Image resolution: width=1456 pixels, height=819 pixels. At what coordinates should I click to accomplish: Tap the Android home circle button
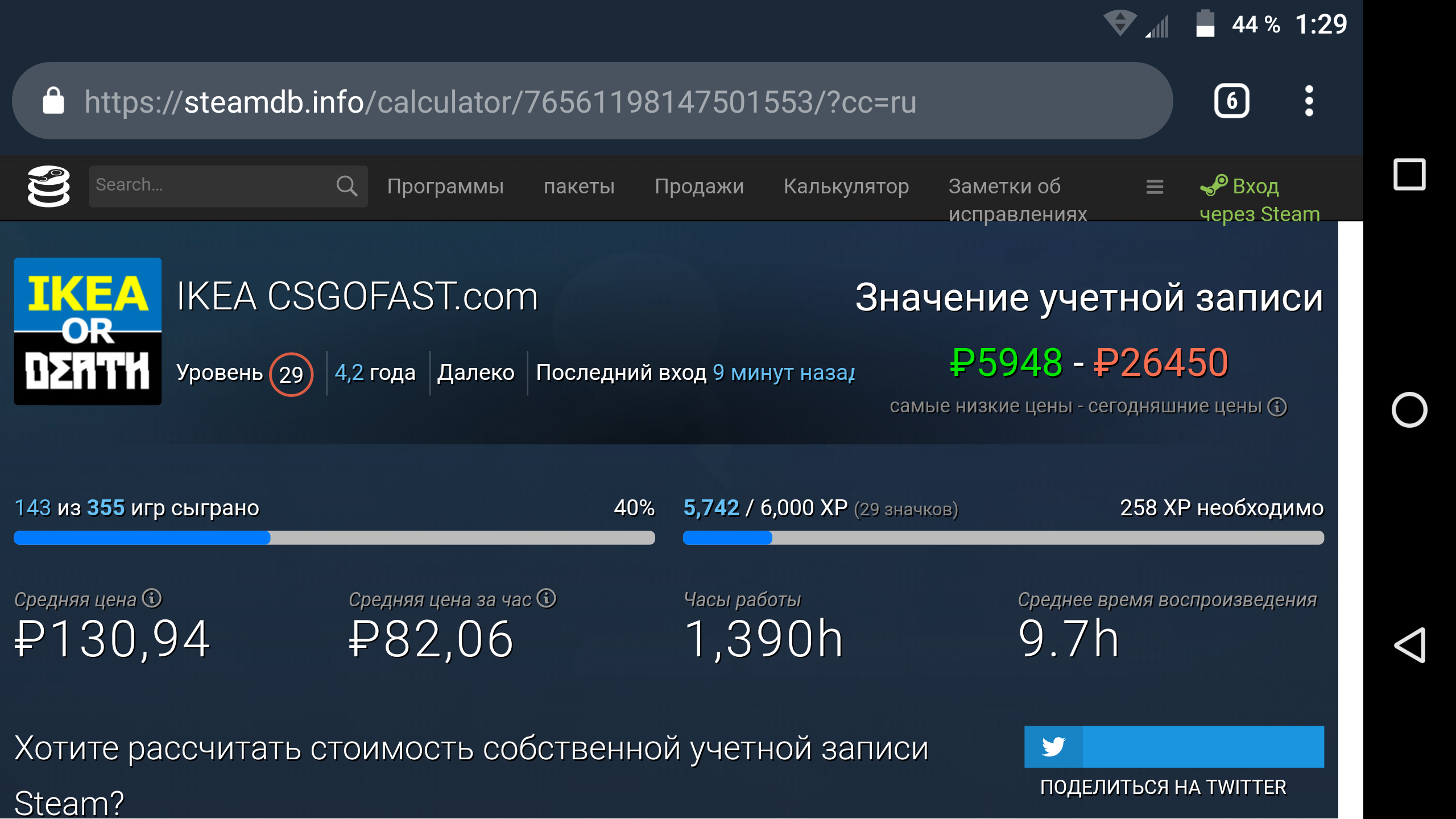click(1409, 409)
